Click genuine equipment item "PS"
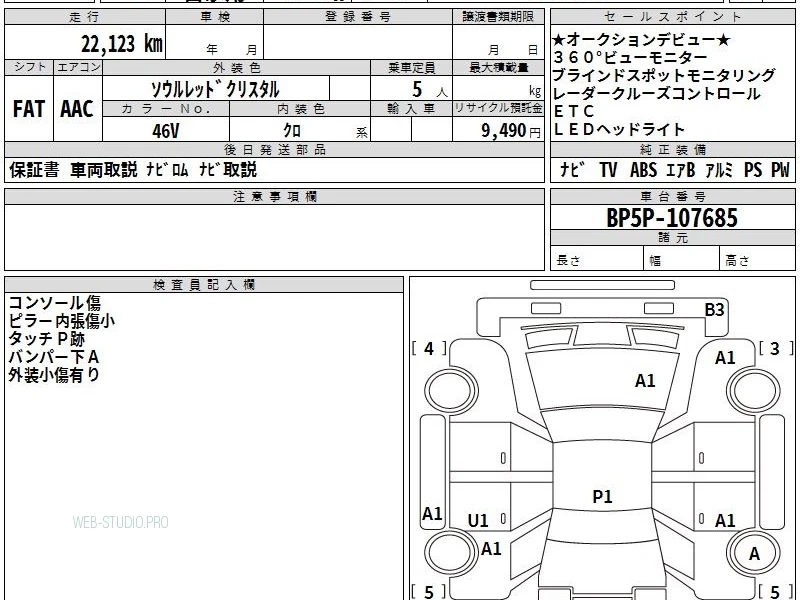This screenshot has width=800, height=600. [x=753, y=170]
